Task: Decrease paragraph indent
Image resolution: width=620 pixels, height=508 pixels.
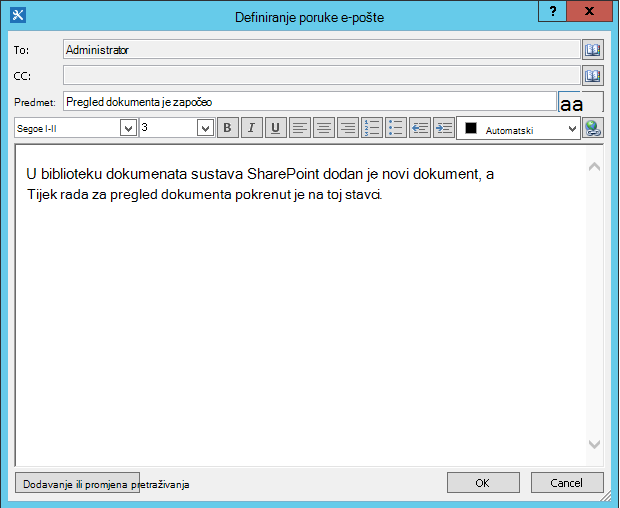Action: tap(420, 128)
